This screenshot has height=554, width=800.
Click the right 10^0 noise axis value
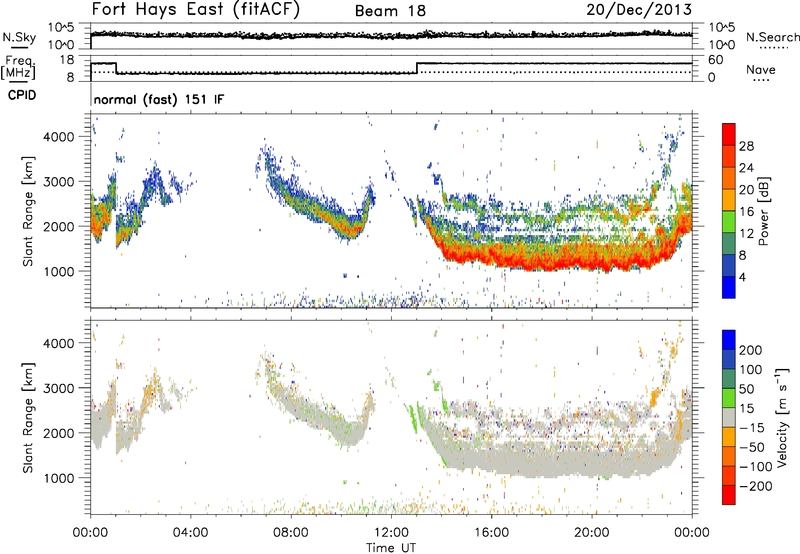coord(722,45)
